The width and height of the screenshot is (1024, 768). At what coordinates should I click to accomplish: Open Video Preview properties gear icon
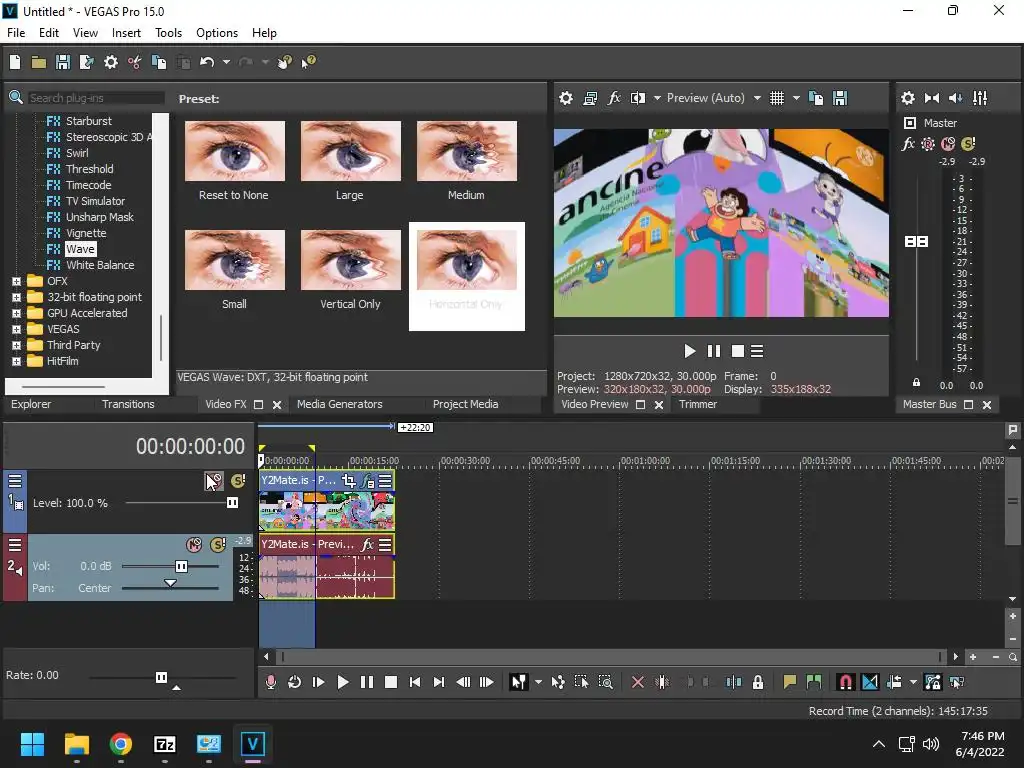(566, 98)
